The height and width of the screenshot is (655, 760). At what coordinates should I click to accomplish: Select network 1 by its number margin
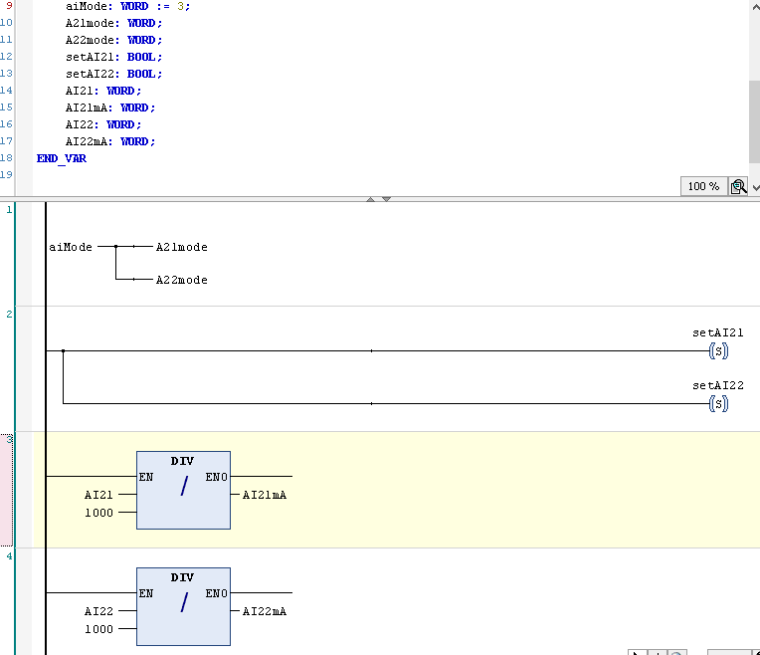tap(10, 250)
